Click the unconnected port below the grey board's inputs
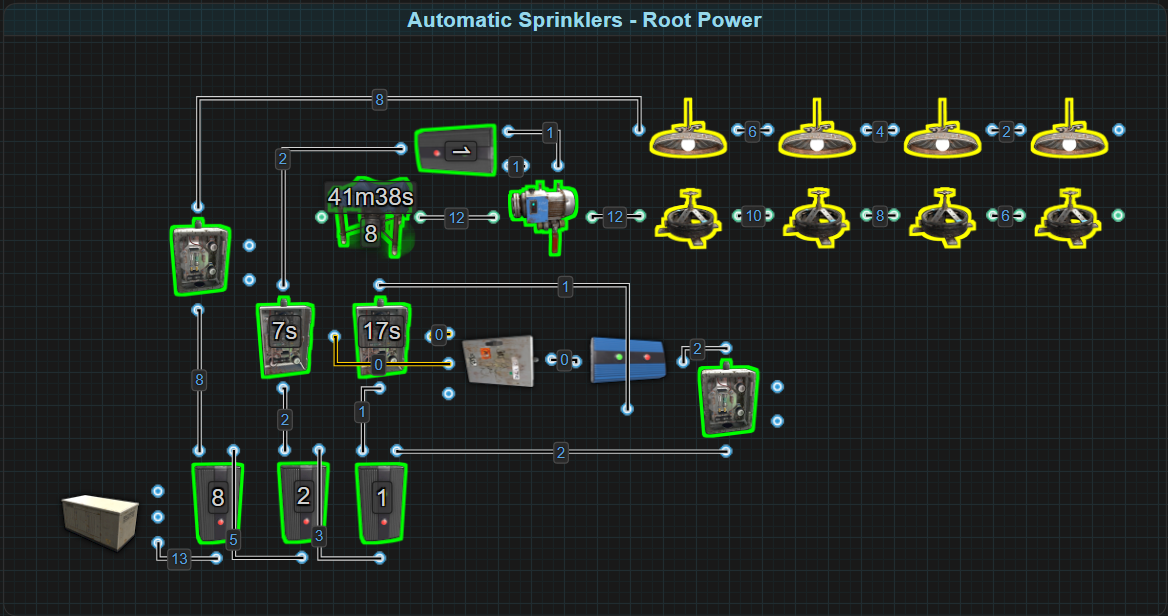1168x616 pixels. (x=448, y=393)
